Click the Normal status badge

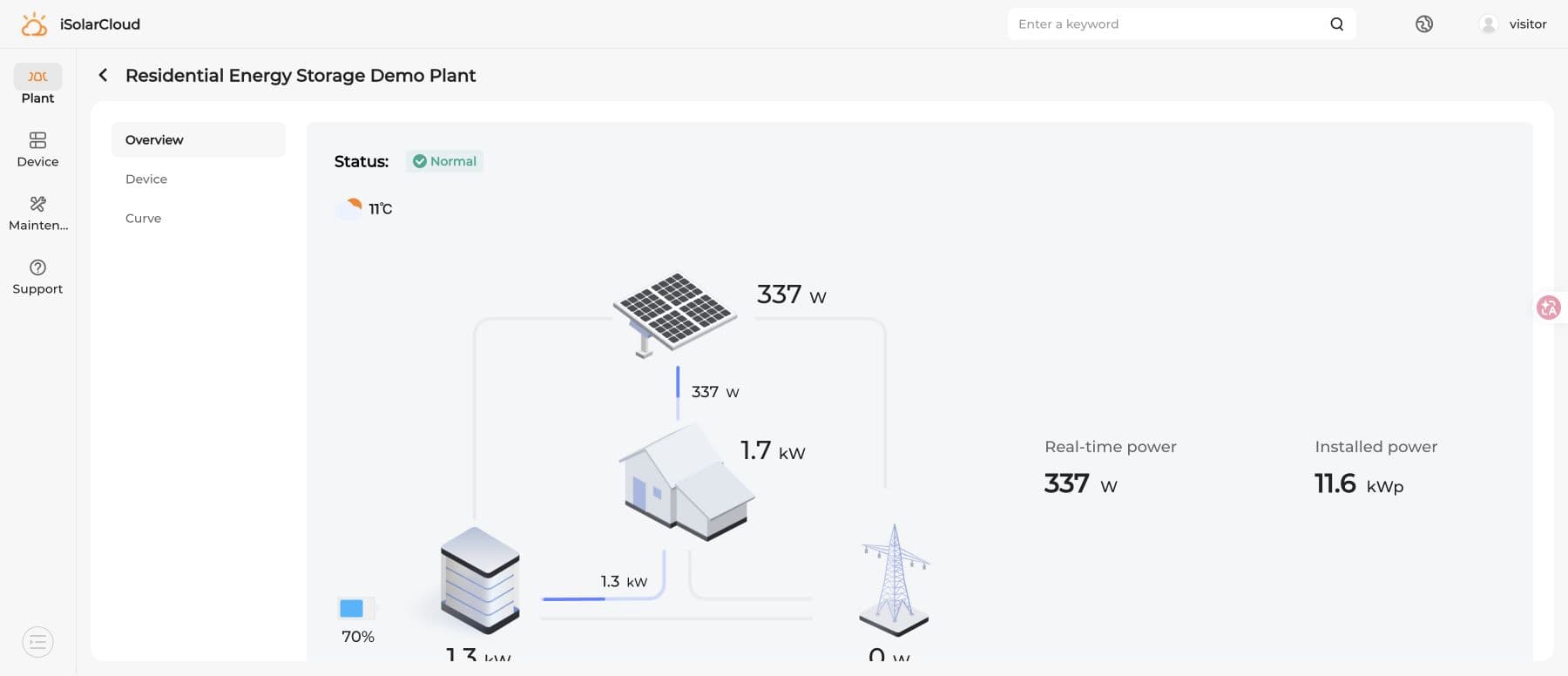coord(444,161)
